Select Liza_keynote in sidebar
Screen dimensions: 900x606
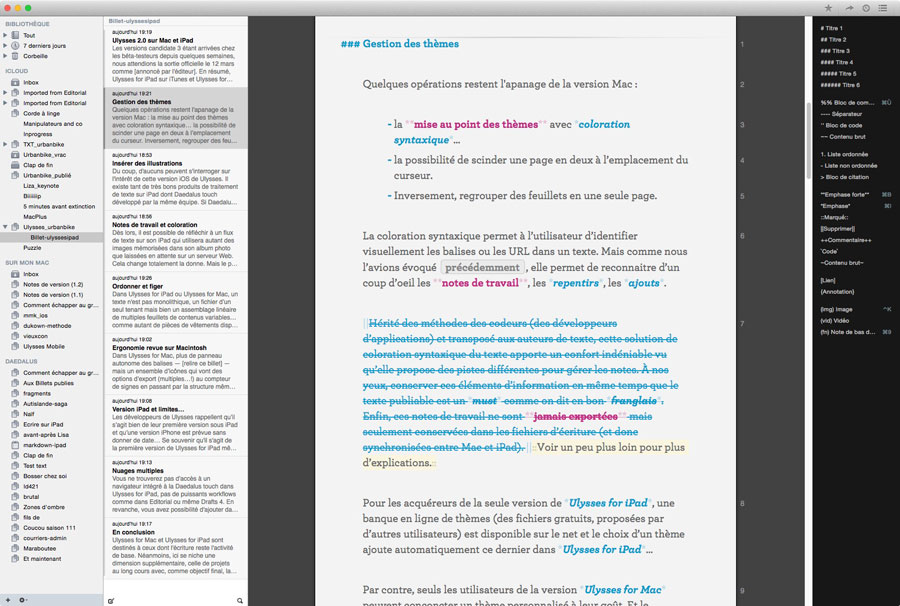click(41, 186)
